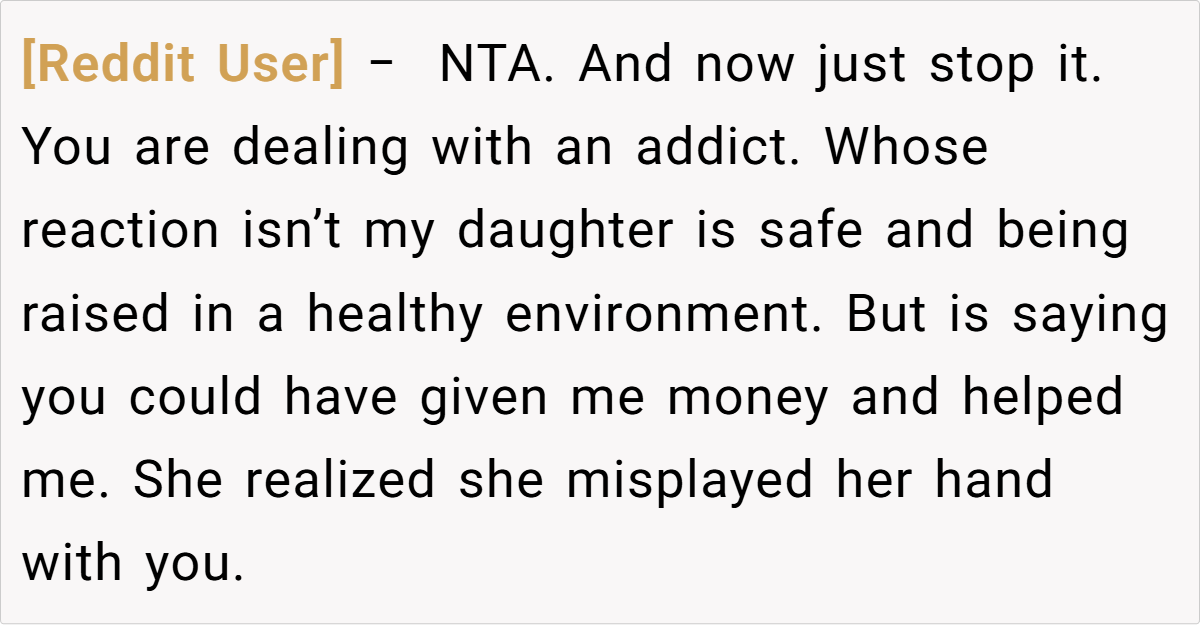Screen dimensions: 1200x625
Task: Click the word "reaction" in the comment
Action: [120, 231]
